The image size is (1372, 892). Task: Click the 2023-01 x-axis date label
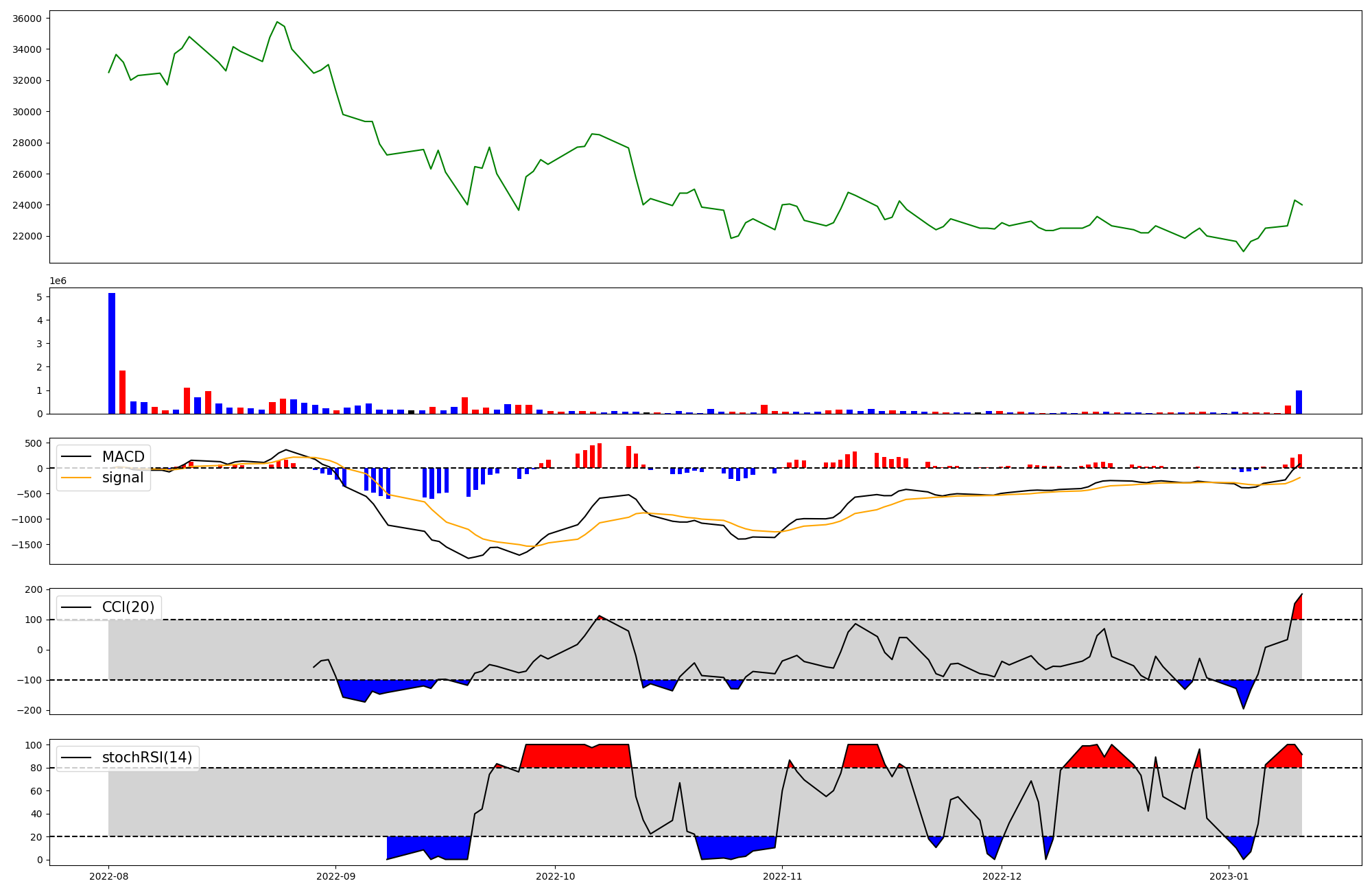tap(1229, 876)
